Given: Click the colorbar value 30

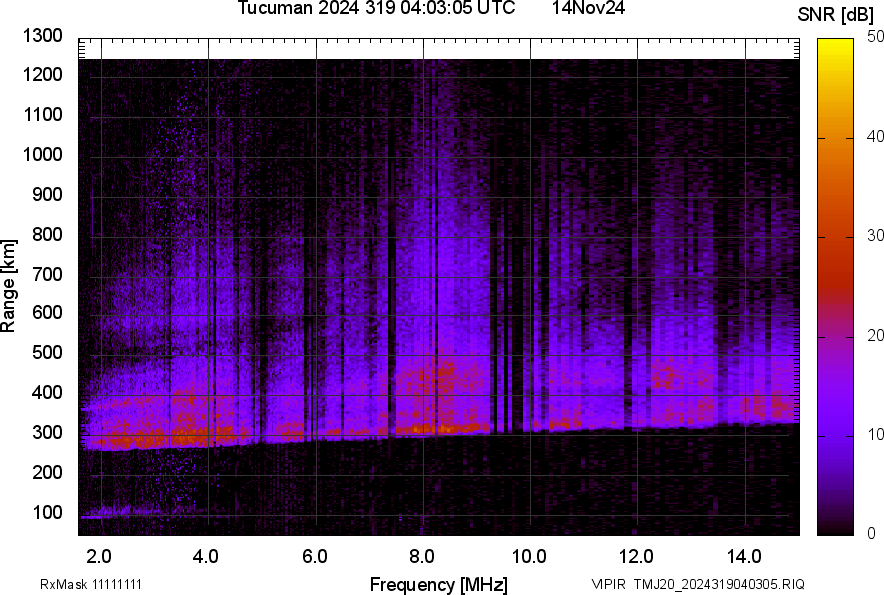Looking at the screenshot, I should click(875, 236).
